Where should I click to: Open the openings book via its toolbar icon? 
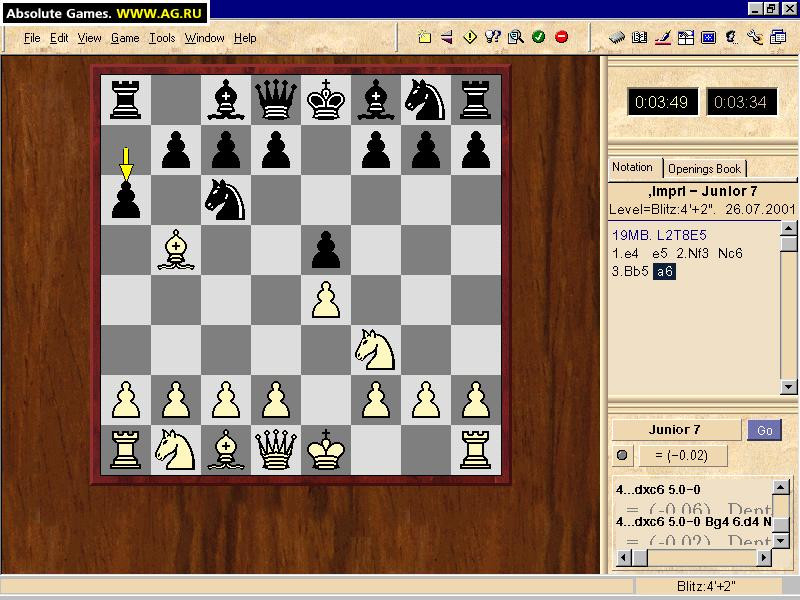[x=641, y=37]
